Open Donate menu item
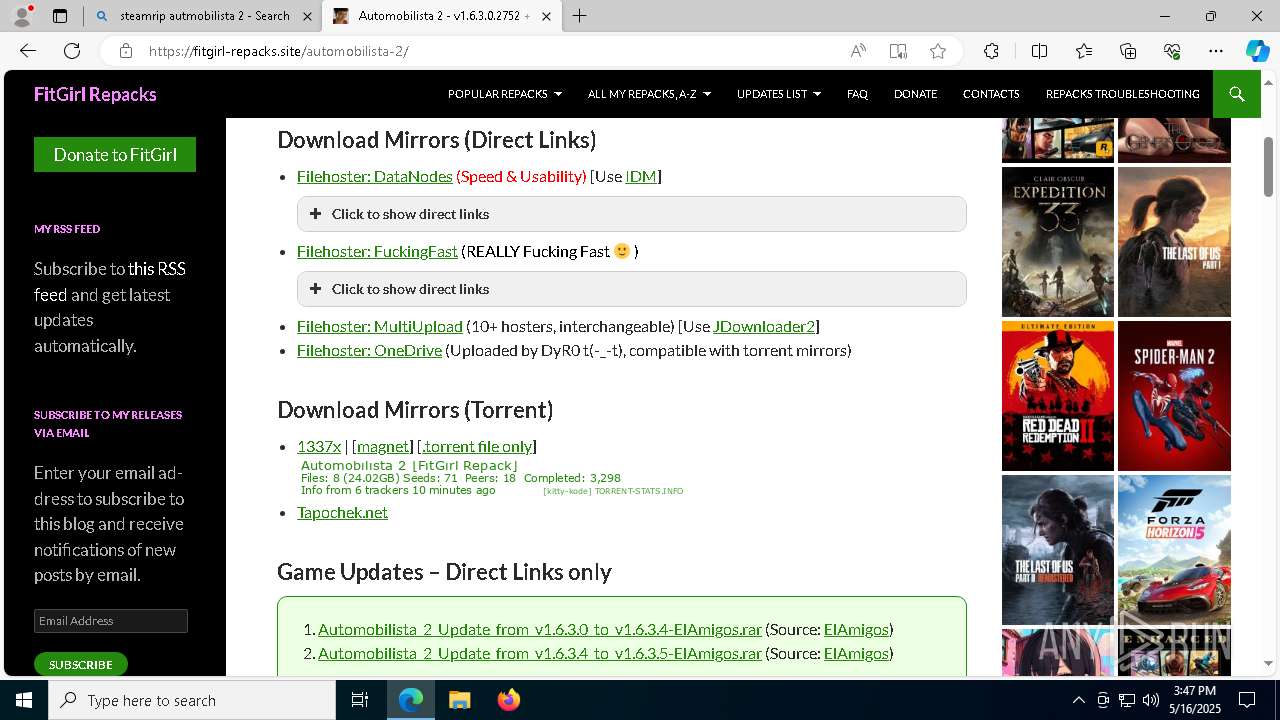Viewport: 1280px width, 720px height. (x=915, y=94)
